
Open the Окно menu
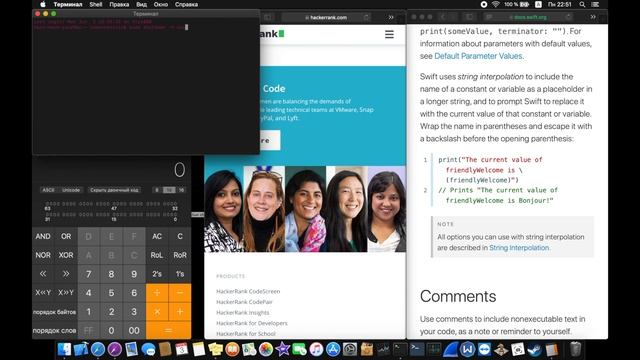tap(161, 4)
